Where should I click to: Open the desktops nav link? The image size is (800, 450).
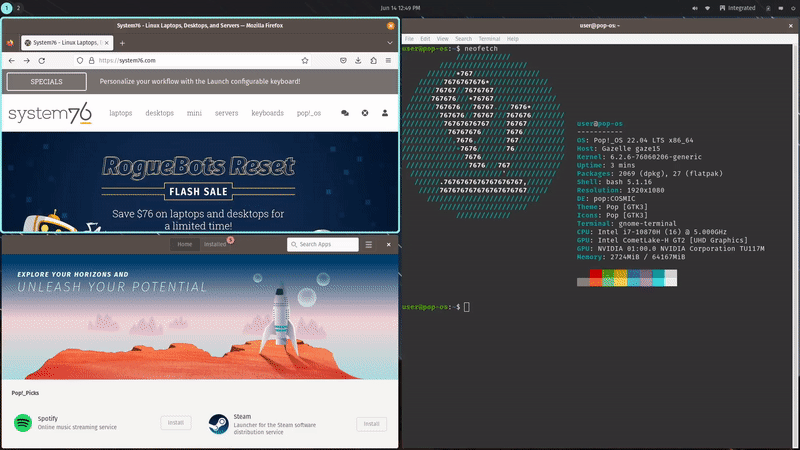pos(159,113)
